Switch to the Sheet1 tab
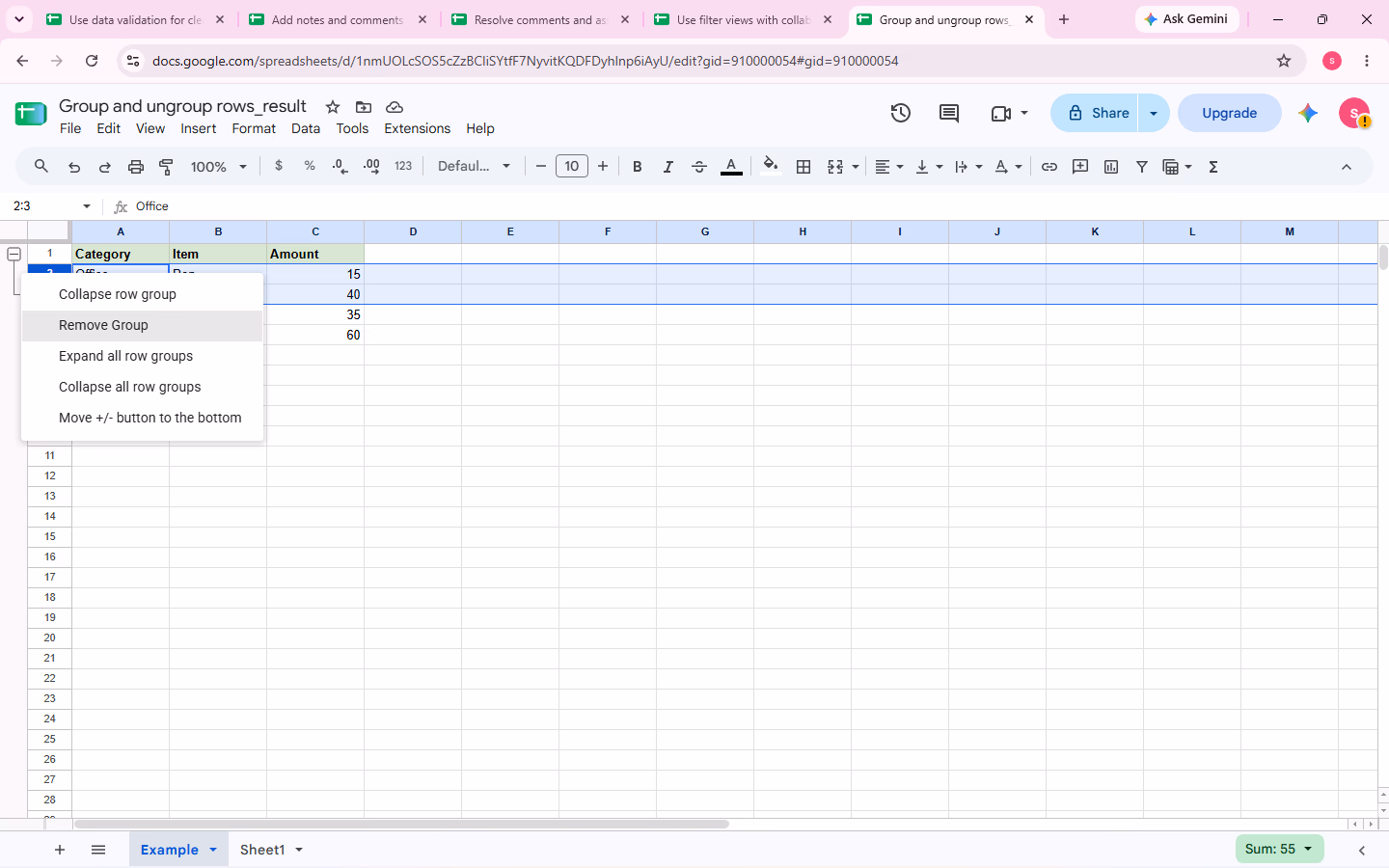 click(262, 850)
